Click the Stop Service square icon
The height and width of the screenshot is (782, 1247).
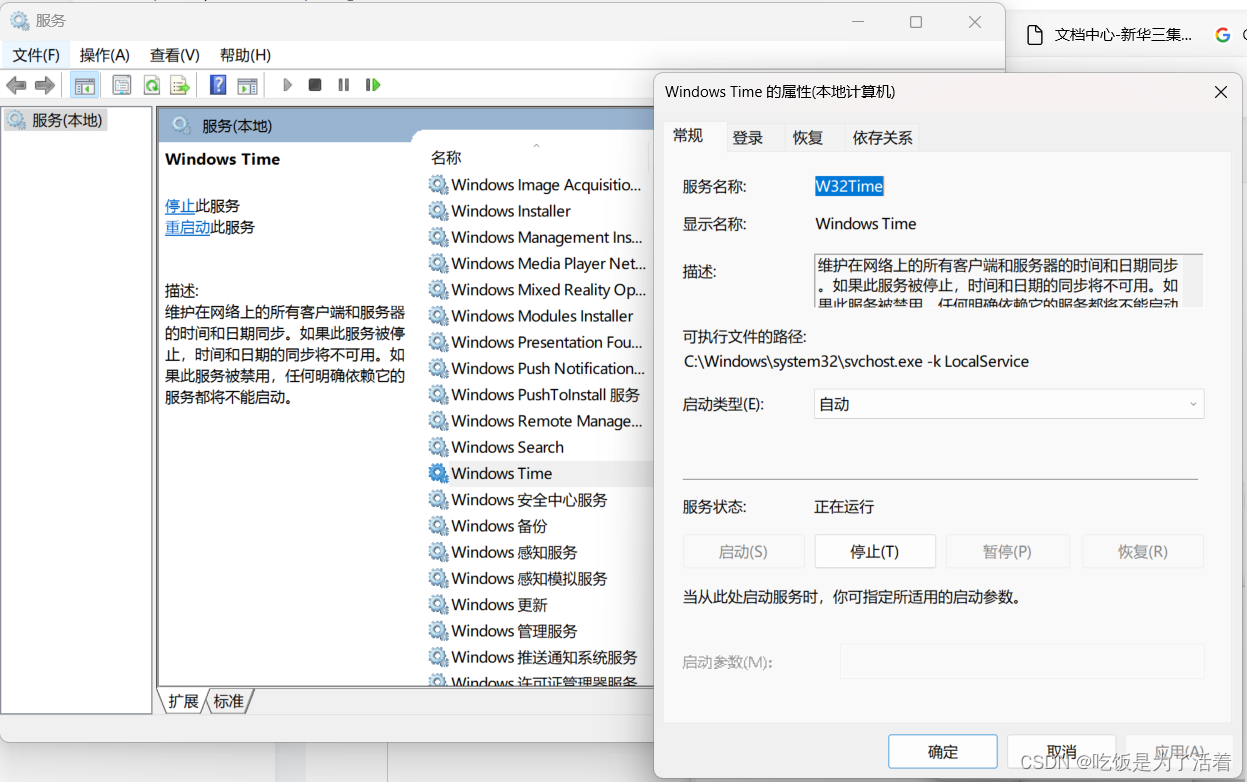315,85
